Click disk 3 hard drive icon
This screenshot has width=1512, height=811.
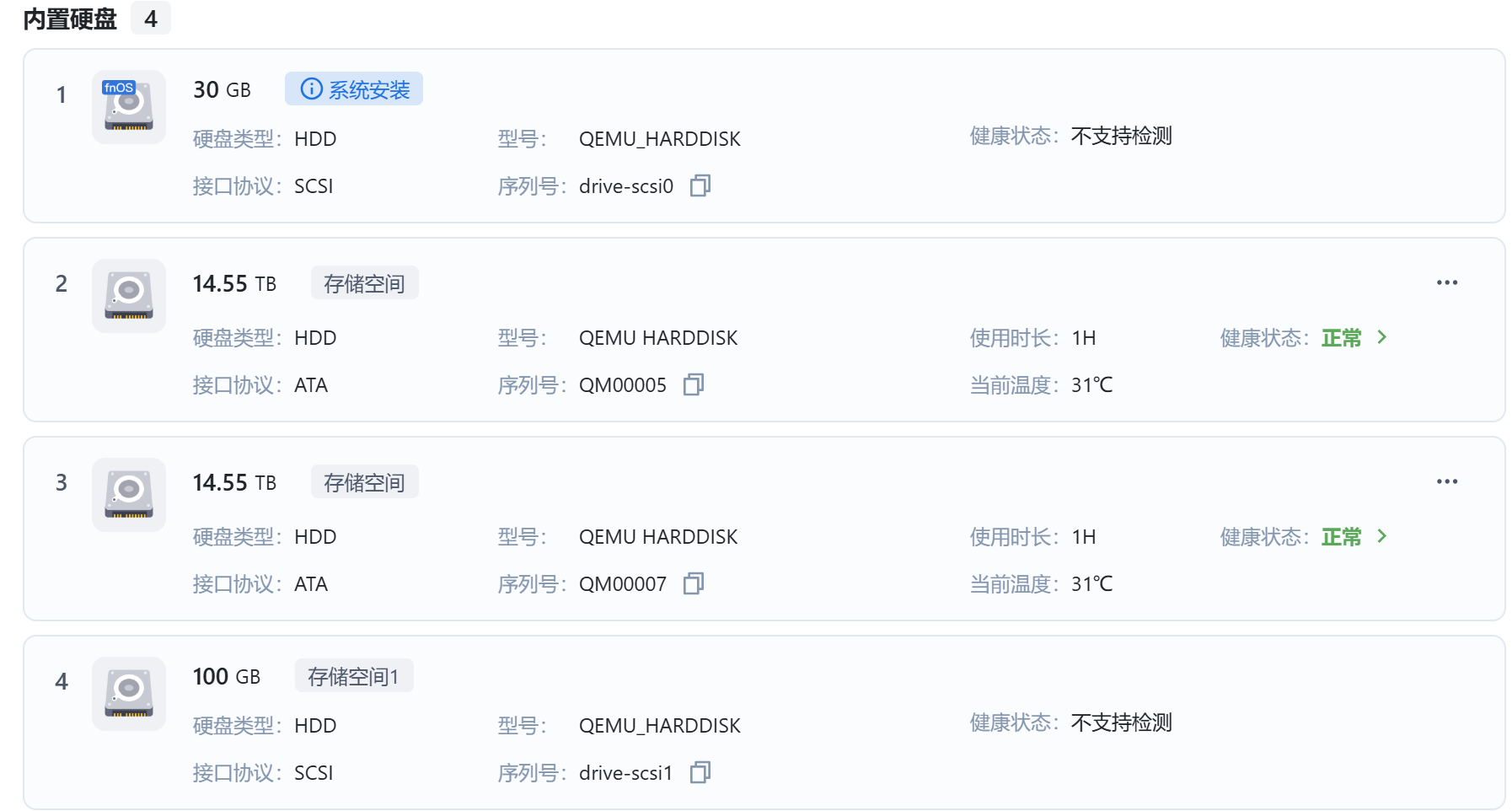(129, 495)
